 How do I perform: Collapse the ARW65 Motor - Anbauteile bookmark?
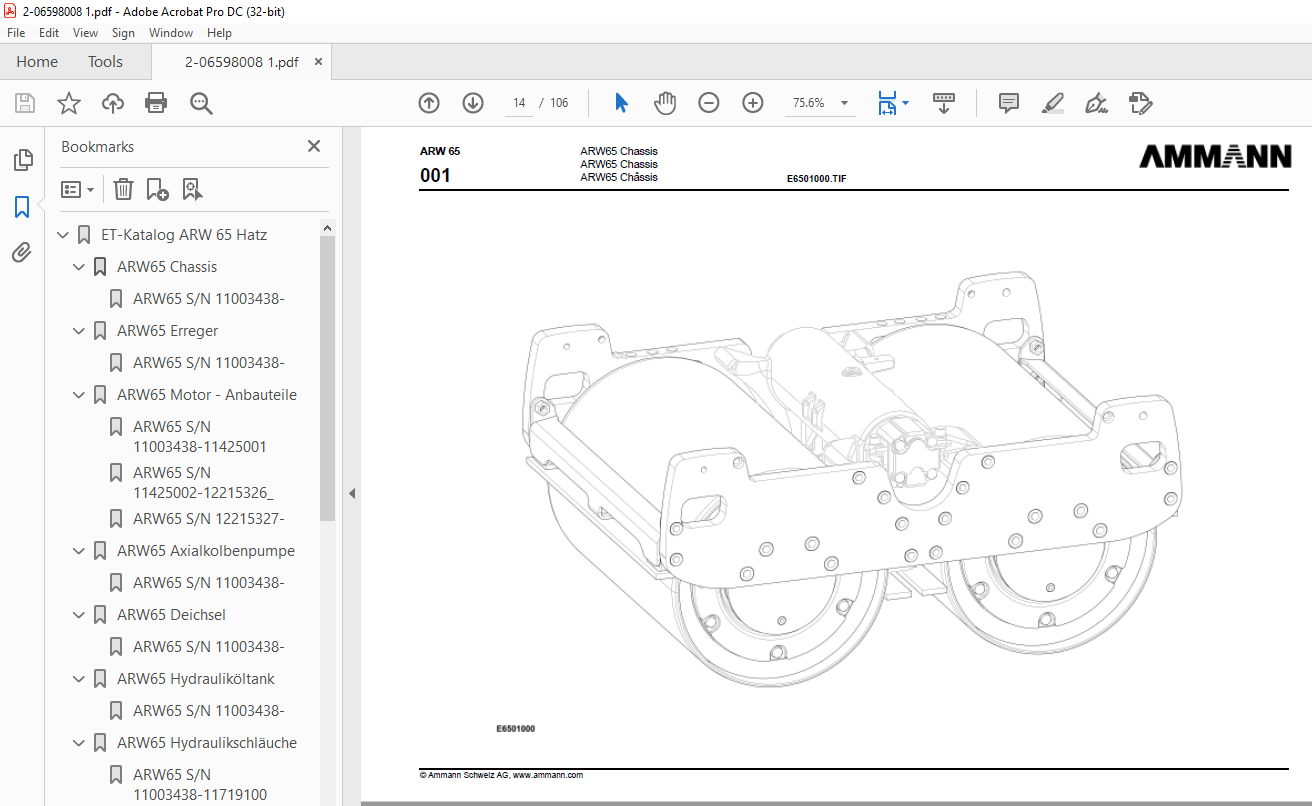[79, 395]
